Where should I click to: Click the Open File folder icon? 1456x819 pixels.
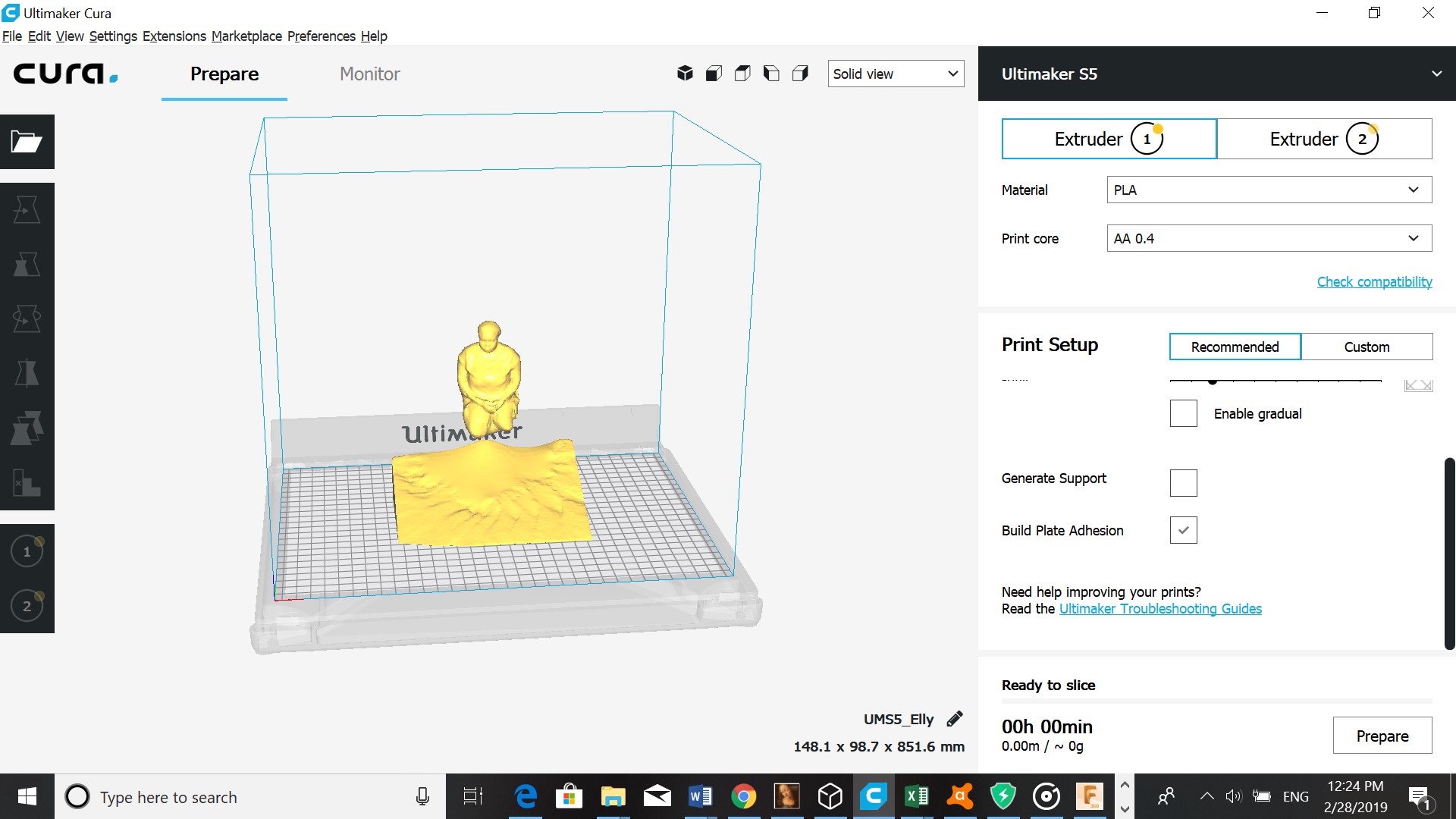coord(27,142)
